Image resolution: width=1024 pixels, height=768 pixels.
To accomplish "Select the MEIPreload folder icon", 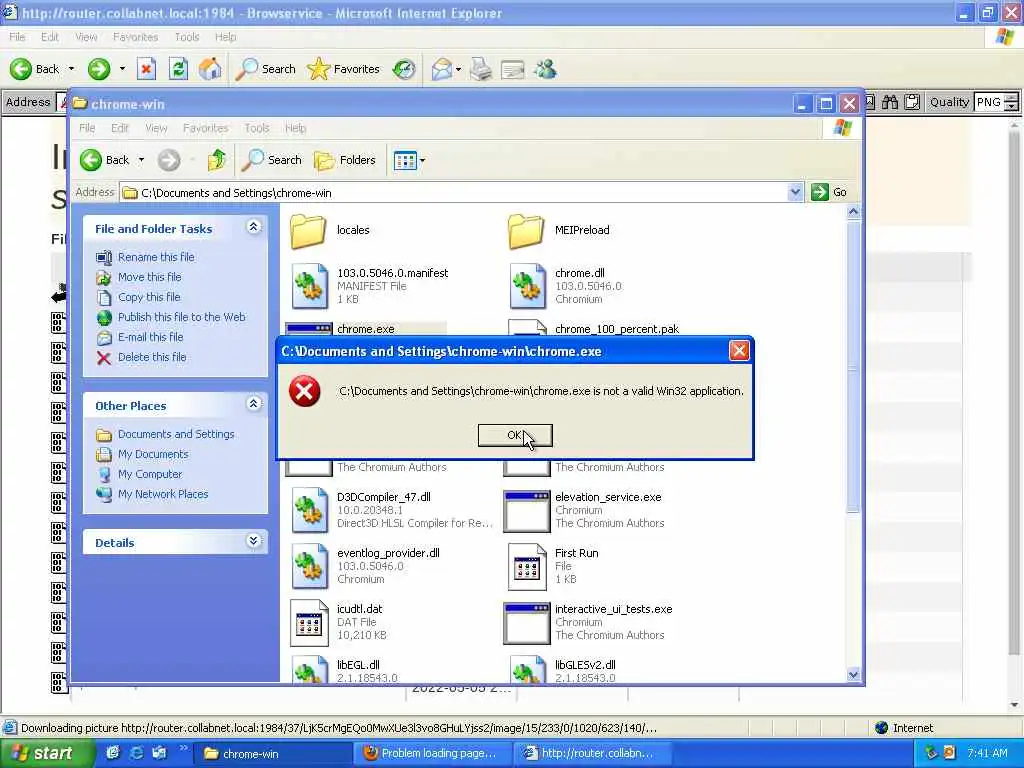I will point(526,230).
